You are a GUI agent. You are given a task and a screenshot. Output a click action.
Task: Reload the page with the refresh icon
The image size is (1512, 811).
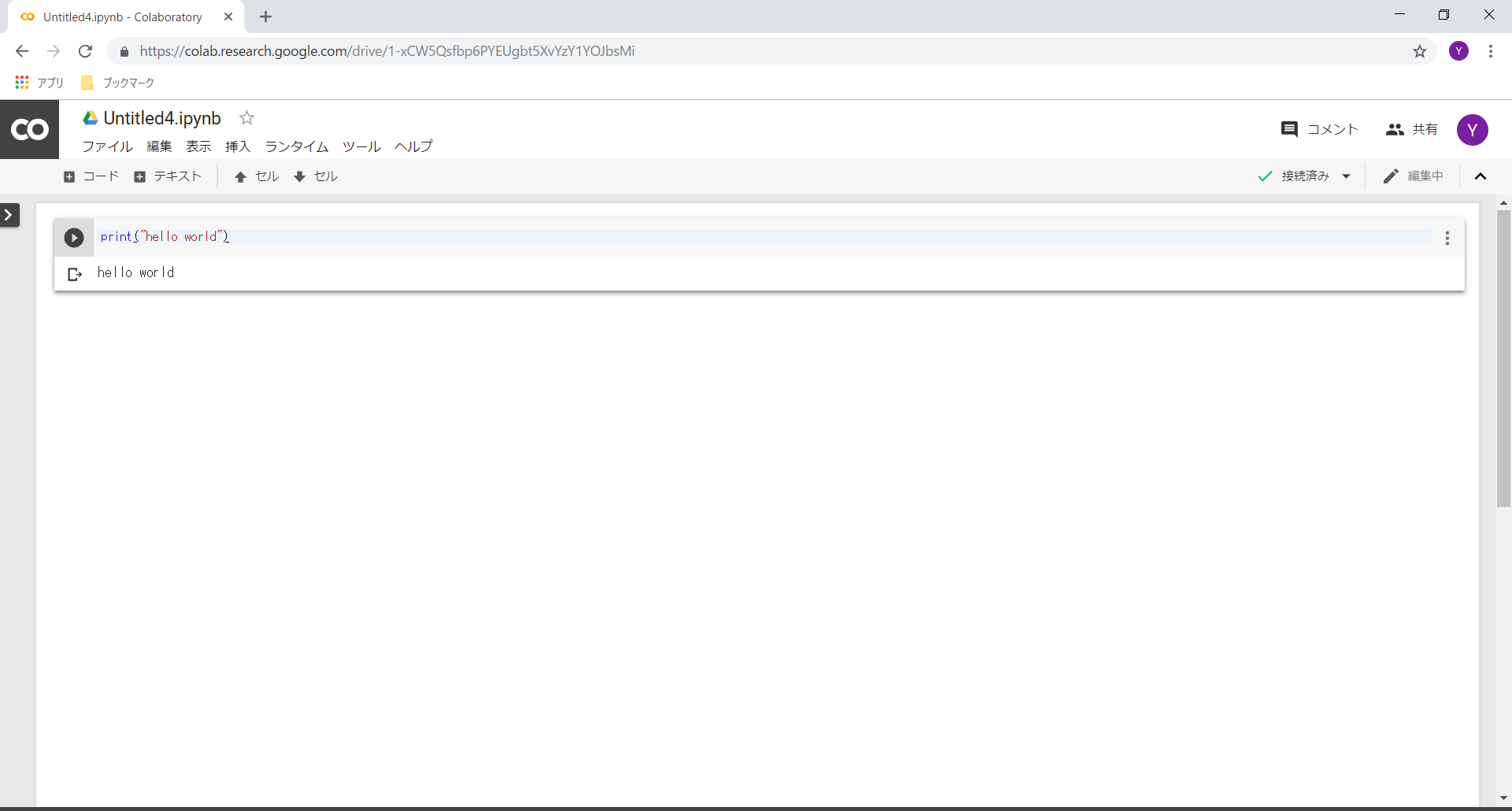coord(85,51)
